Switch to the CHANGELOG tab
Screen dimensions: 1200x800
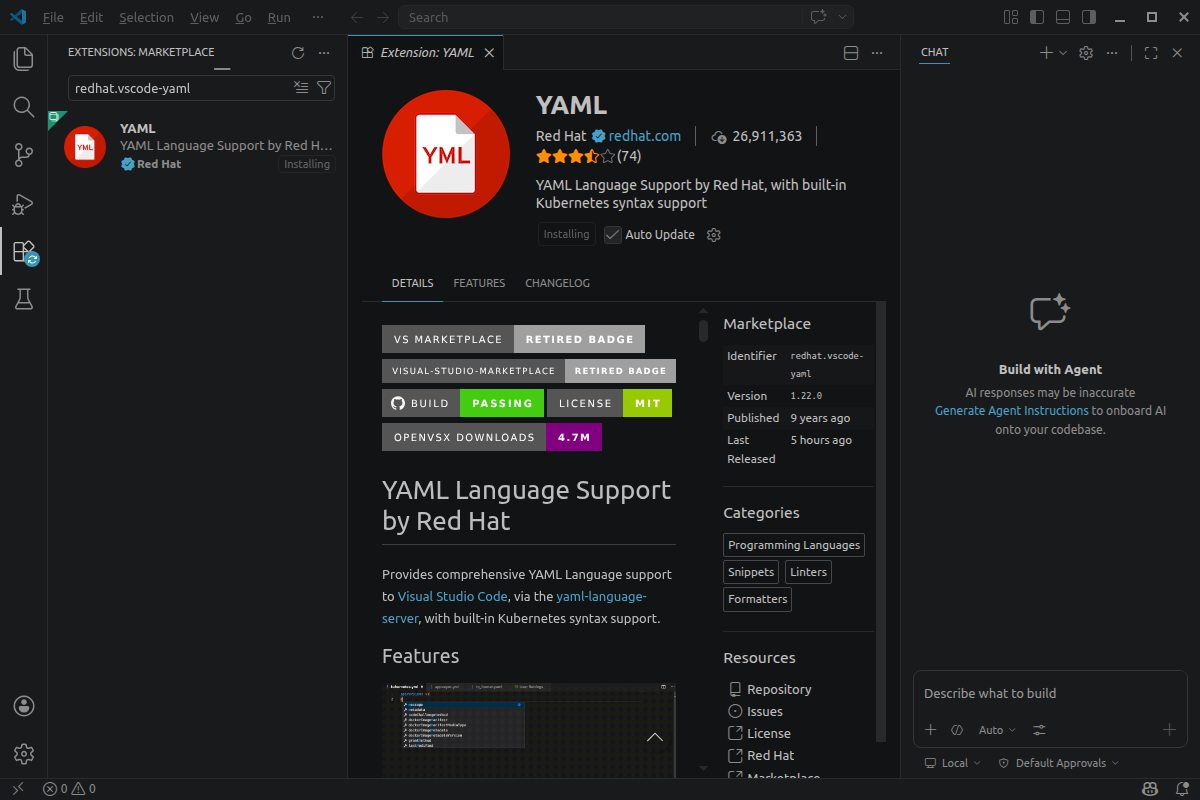pos(557,283)
